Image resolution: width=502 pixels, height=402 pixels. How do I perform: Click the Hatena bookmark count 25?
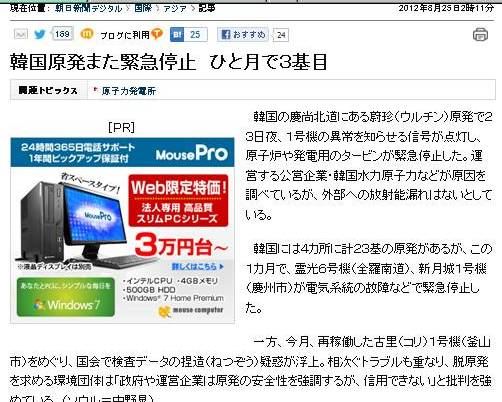coord(196,35)
